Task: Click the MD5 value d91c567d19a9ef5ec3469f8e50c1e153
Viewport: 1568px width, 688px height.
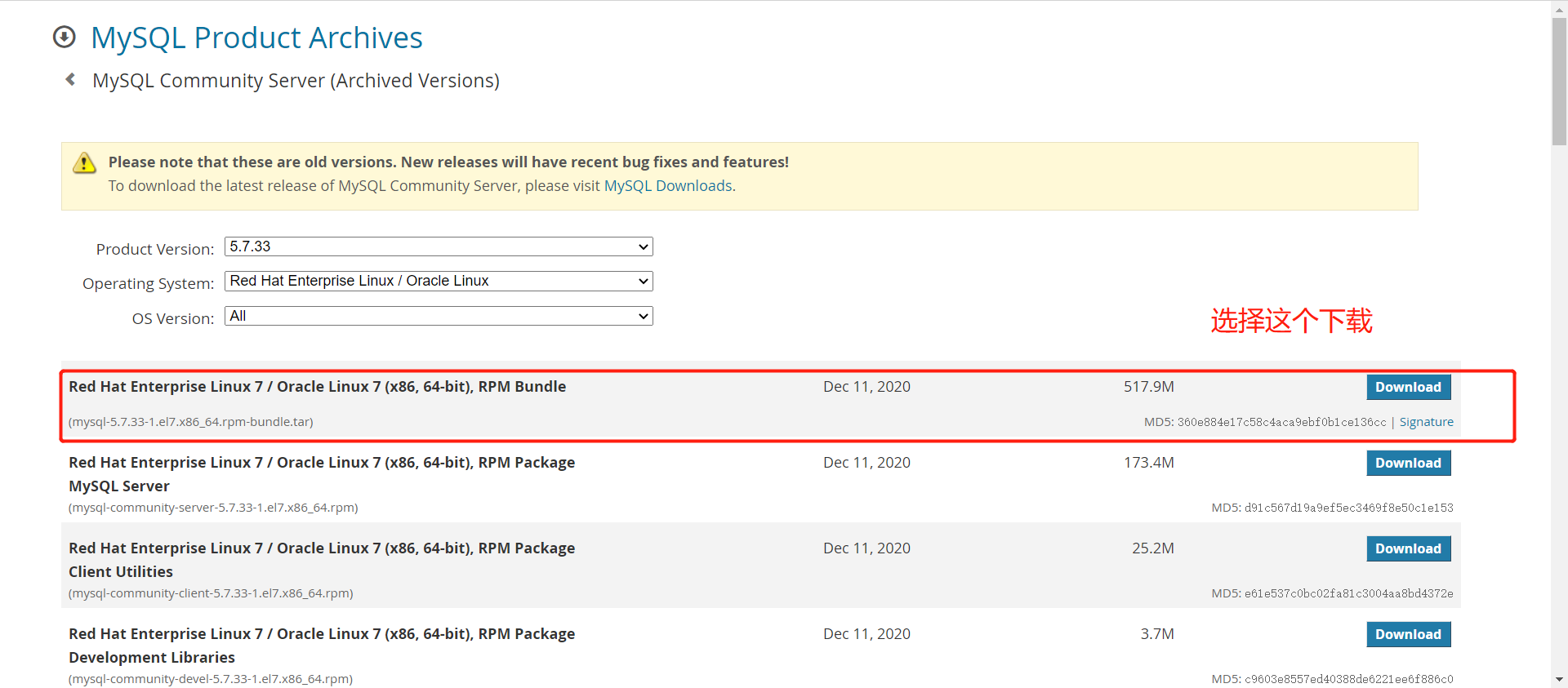Action: [x=1348, y=508]
